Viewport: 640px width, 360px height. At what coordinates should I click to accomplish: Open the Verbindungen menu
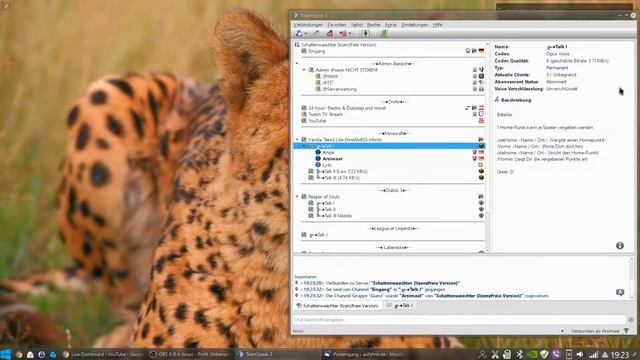click(308, 25)
